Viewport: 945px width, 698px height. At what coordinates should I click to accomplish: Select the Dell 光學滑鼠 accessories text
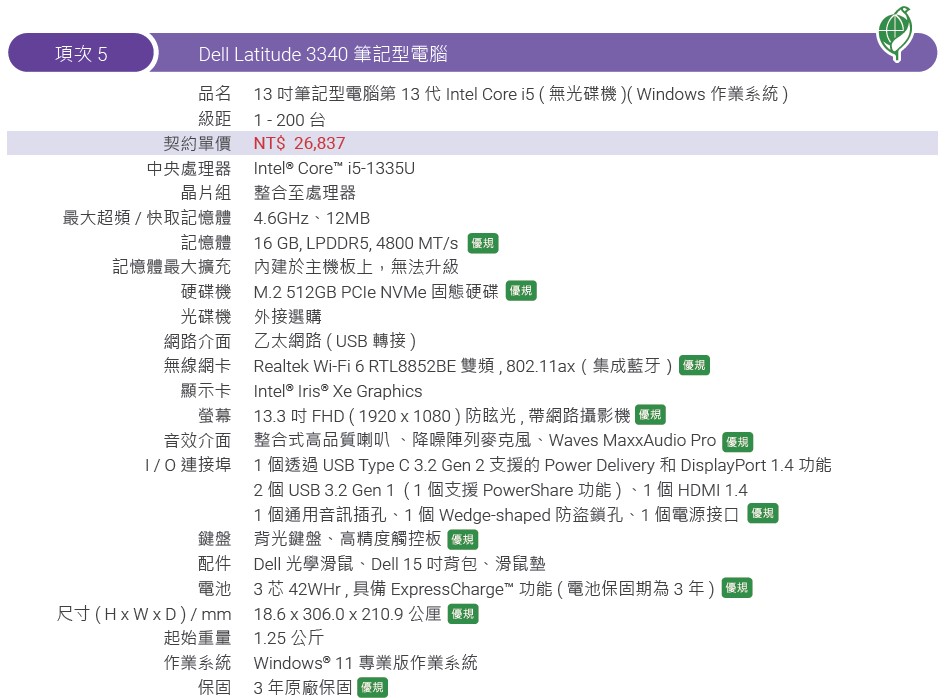tap(400, 564)
